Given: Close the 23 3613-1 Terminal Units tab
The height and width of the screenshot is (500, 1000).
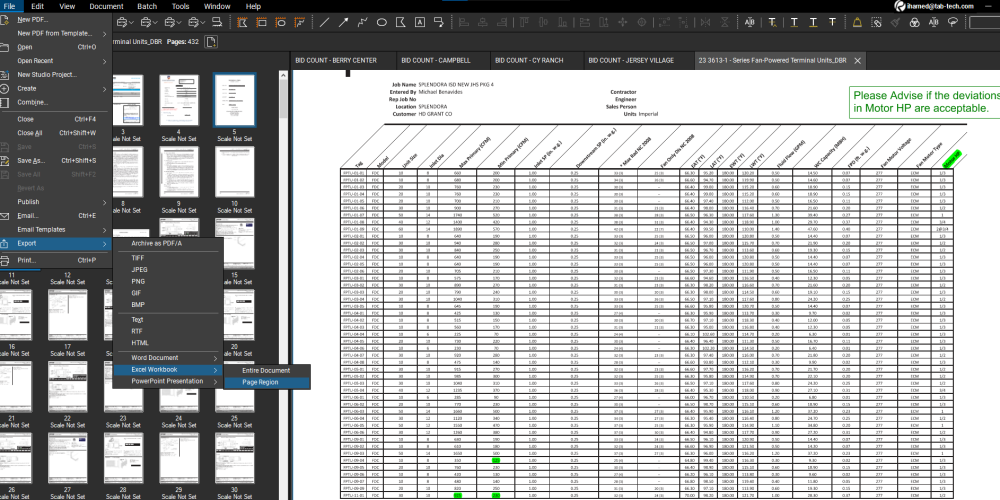Looking at the screenshot, I should click(x=858, y=61).
